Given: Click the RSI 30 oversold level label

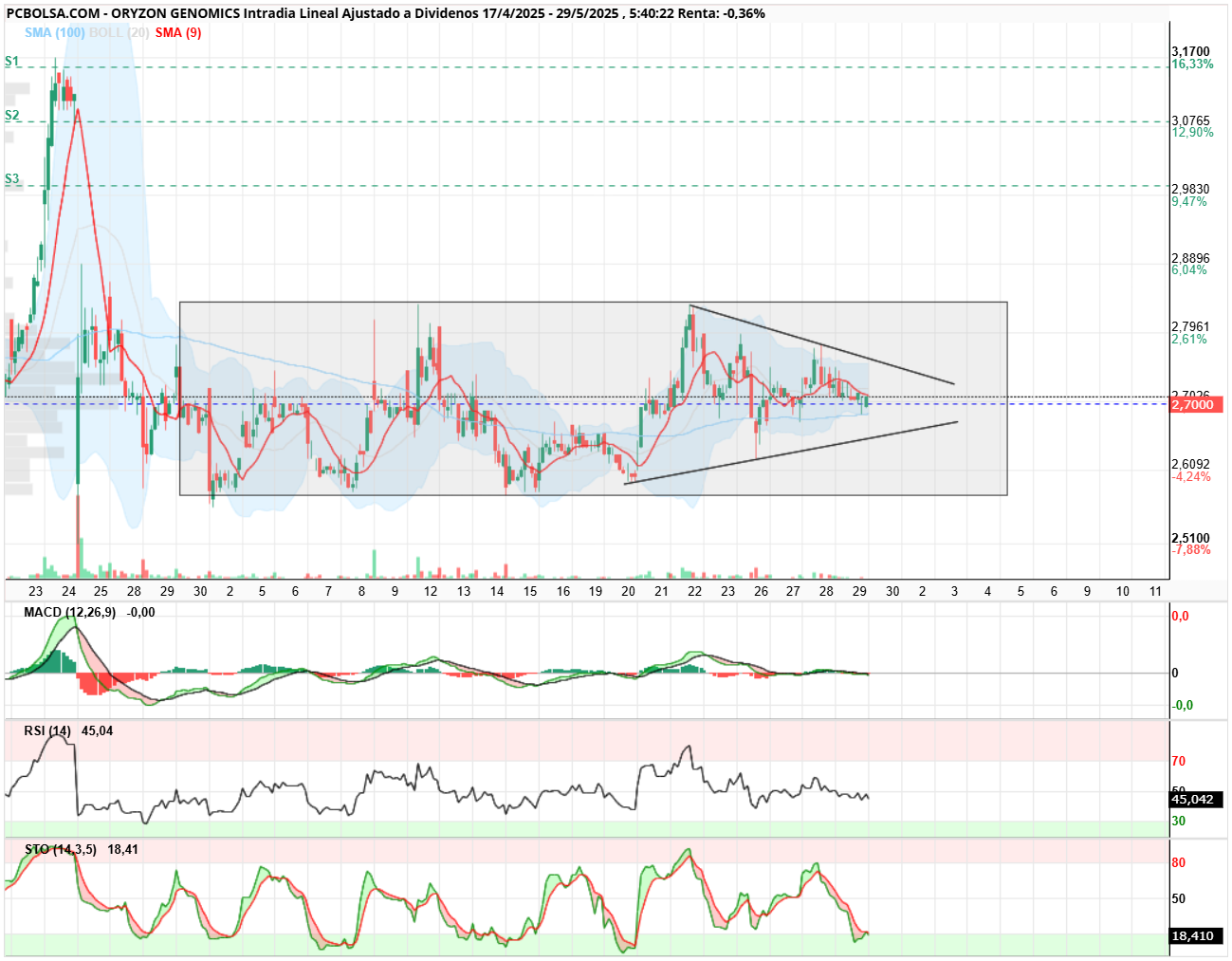Looking at the screenshot, I should point(1179,821).
